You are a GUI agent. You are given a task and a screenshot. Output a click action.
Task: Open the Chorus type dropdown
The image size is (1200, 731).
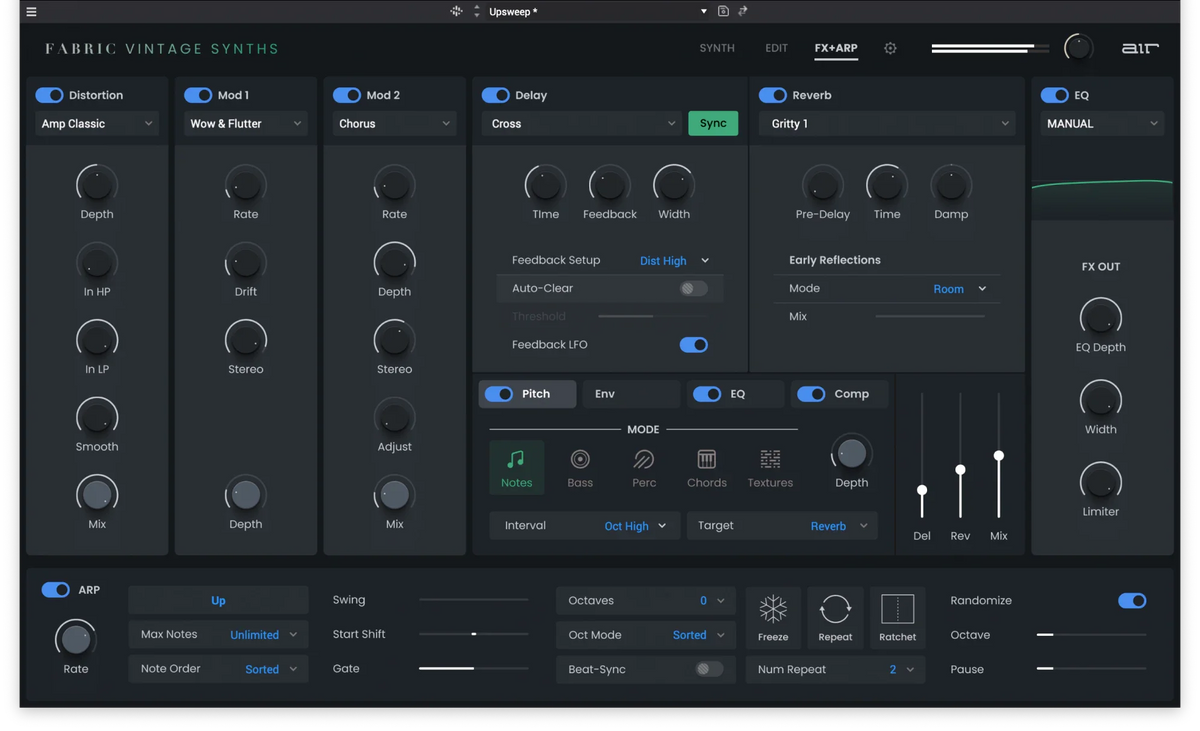[394, 124]
